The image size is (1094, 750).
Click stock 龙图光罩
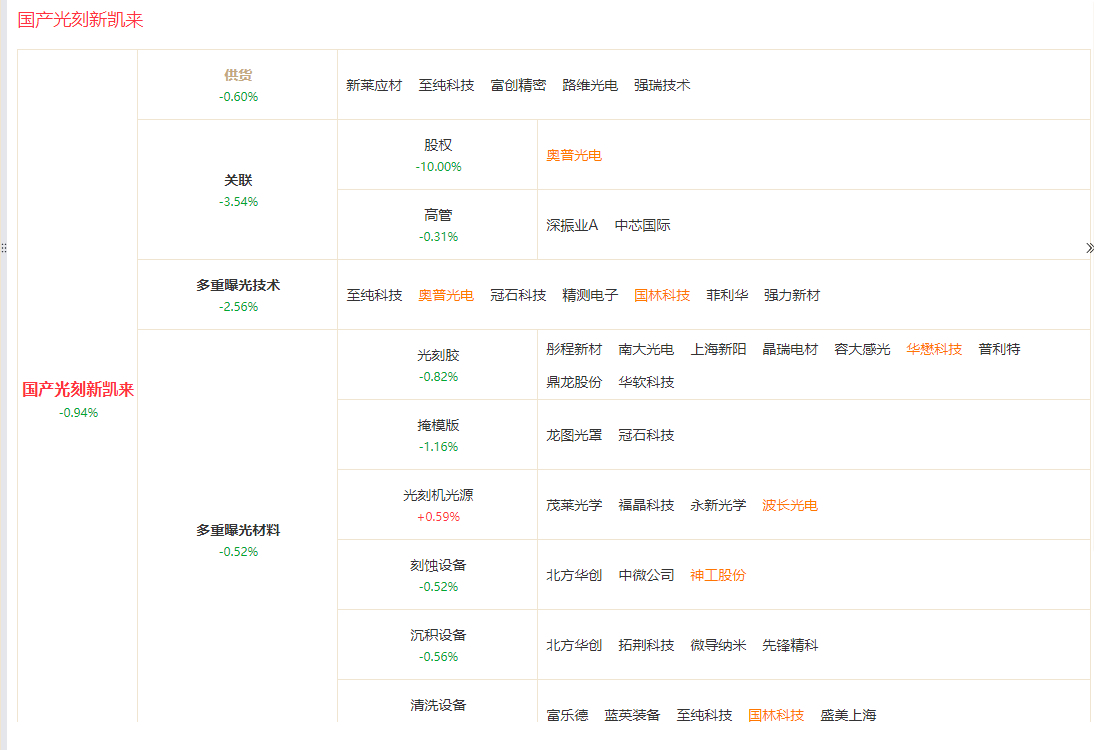pyautogui.click(x=574, y=435)
